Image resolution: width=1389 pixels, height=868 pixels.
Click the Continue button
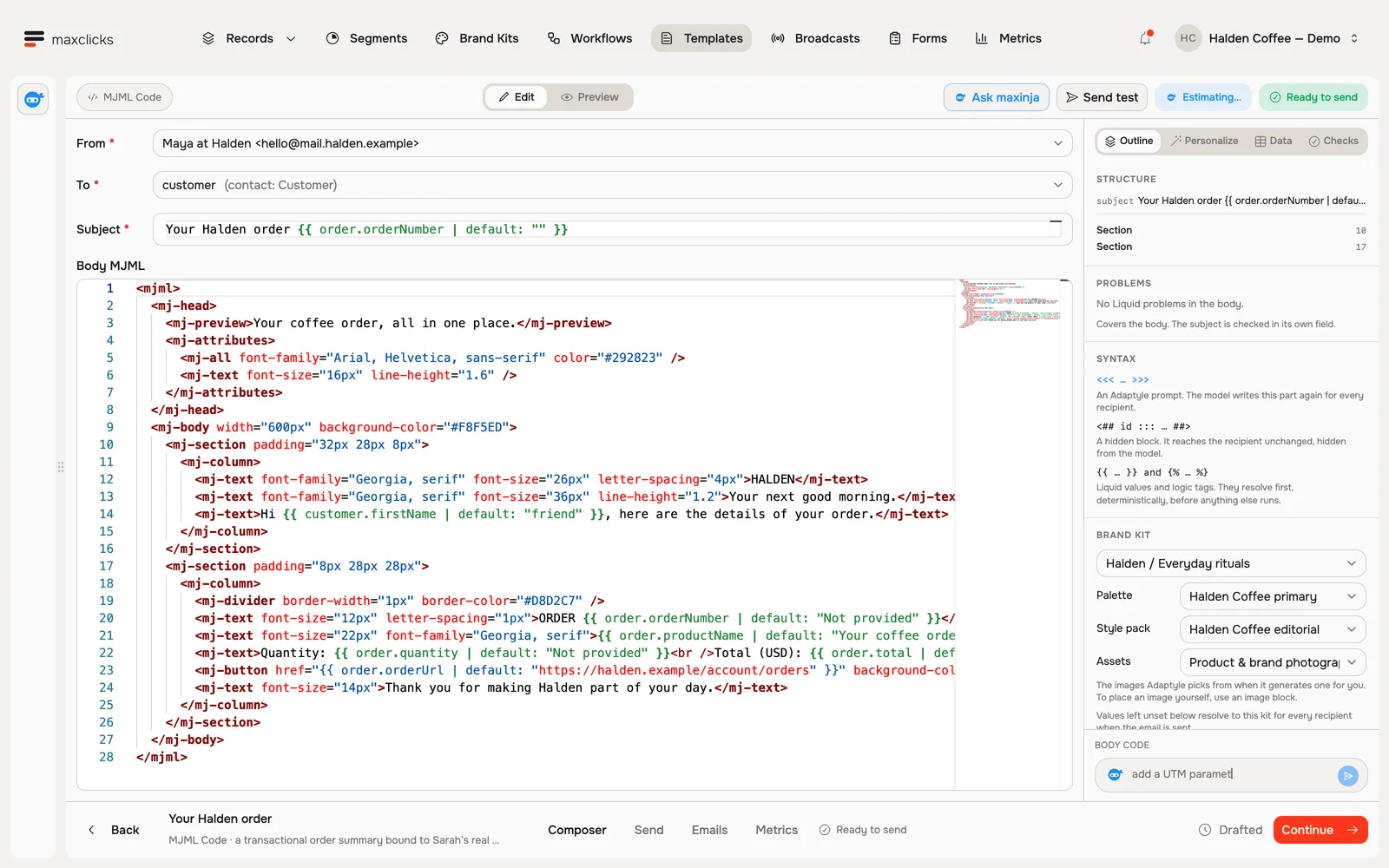click(1320, 830)
